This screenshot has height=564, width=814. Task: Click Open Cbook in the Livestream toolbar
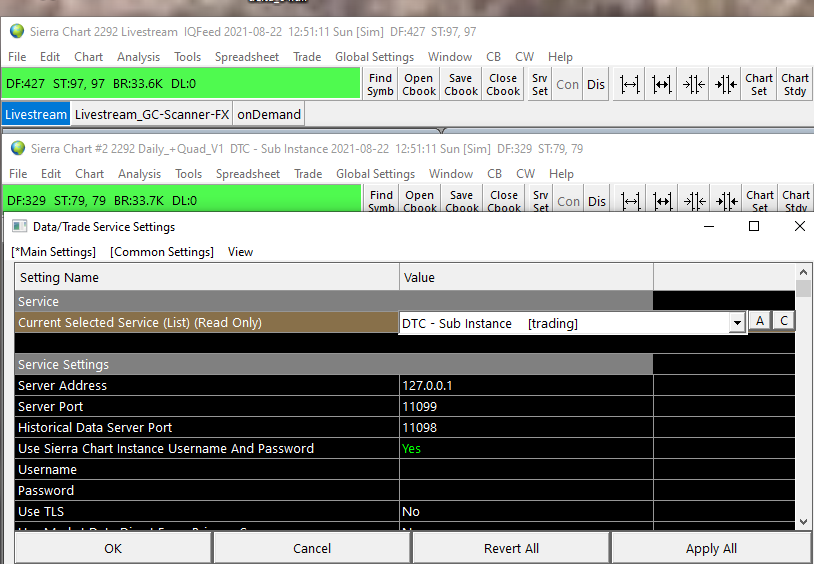[419, 84]
